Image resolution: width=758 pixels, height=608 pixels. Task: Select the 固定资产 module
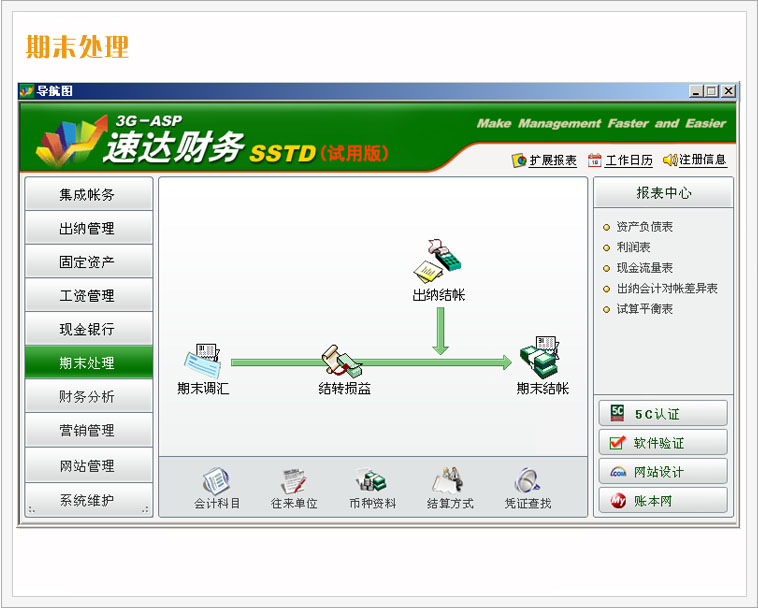coord(89,261)
